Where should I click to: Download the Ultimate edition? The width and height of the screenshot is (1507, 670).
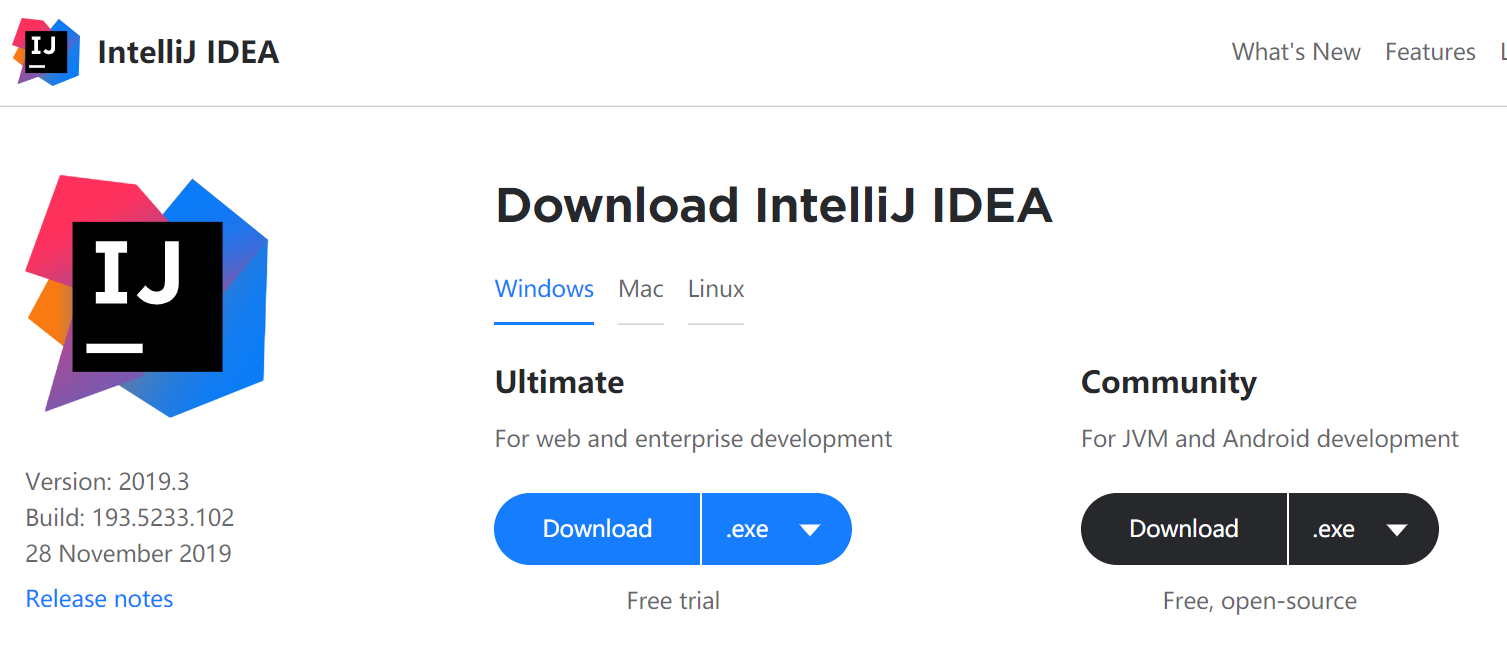597,529
